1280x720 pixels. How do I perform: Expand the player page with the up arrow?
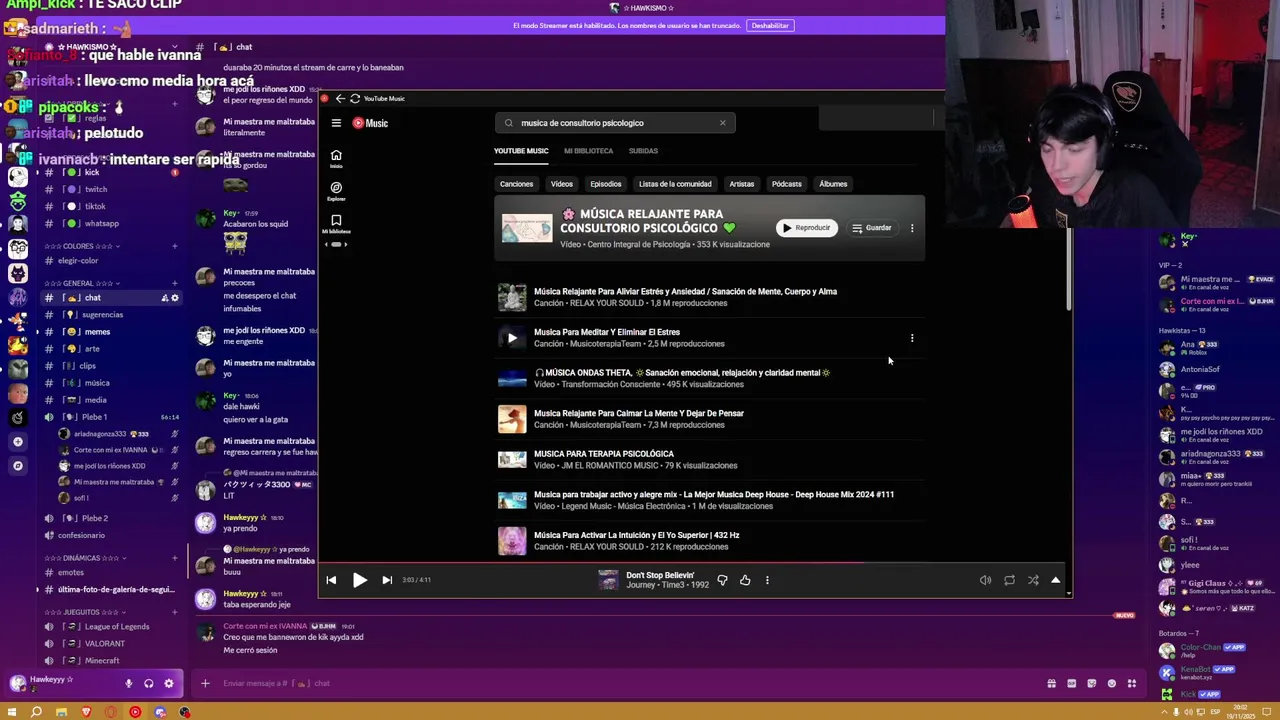1055,580
